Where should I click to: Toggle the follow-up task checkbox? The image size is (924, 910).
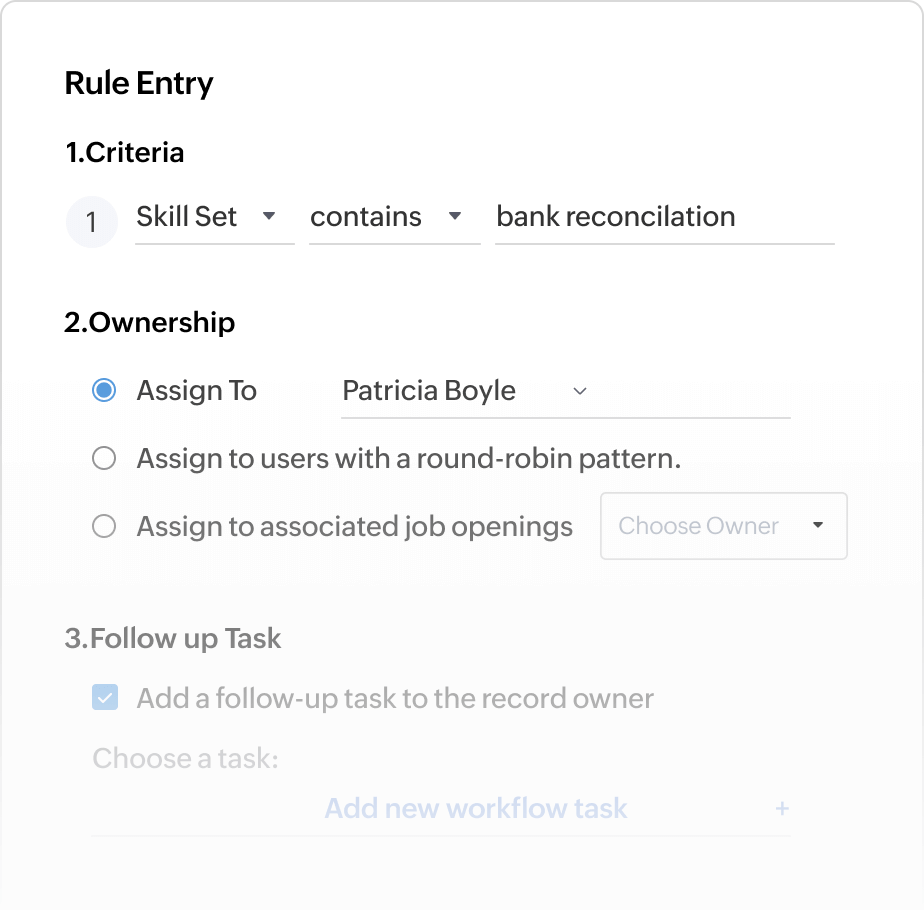pos(104,697)
